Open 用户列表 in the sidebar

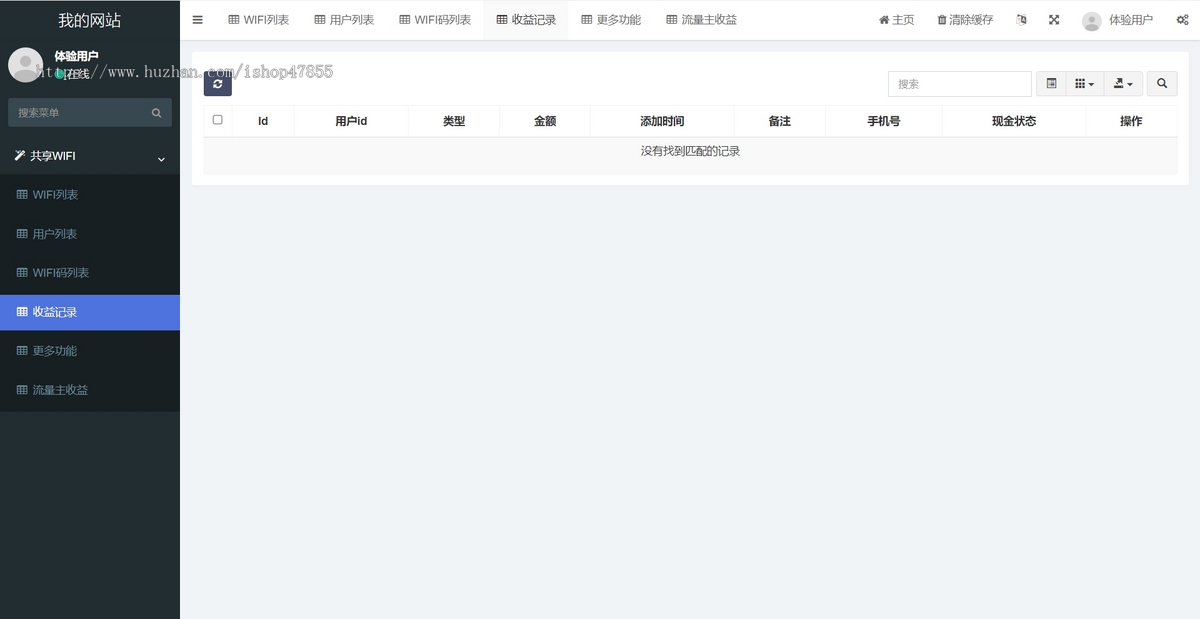point(90,234)
